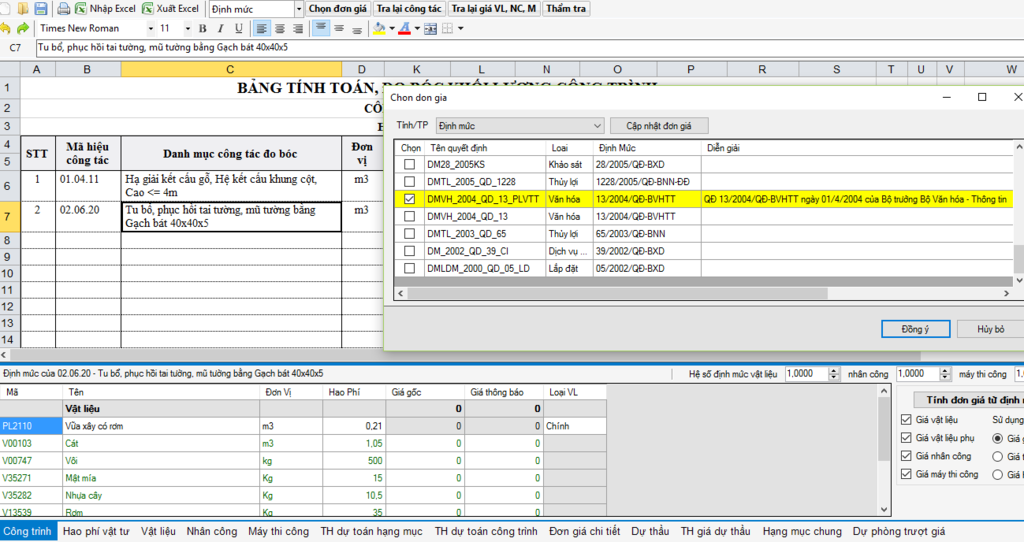1024x542 pixels.
Task: Toggle the Giá nhân công checkbox
Action: [906, 456]
